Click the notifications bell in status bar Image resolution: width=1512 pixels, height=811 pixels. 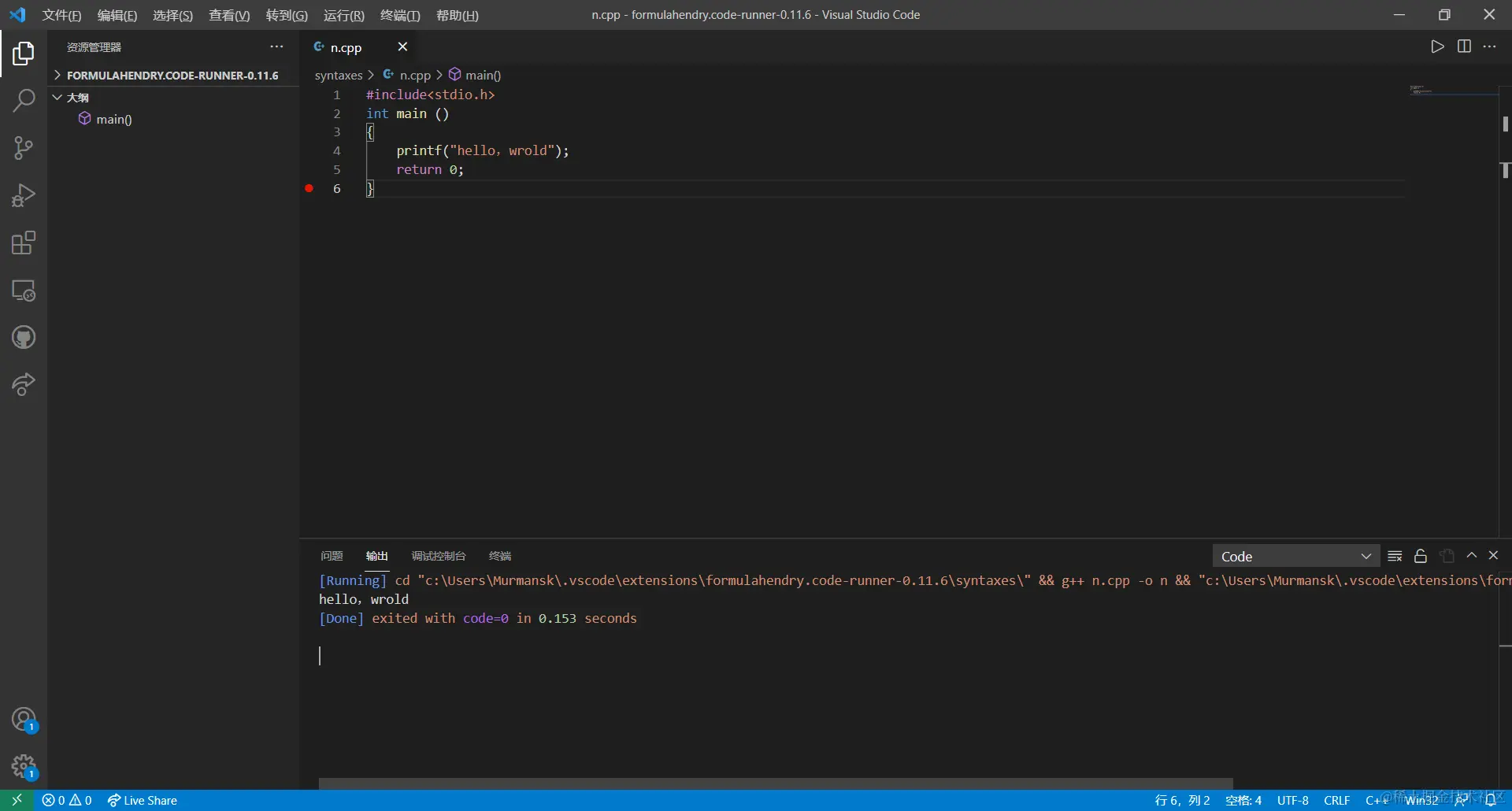pyautogui.click(x=1491, y=800)
